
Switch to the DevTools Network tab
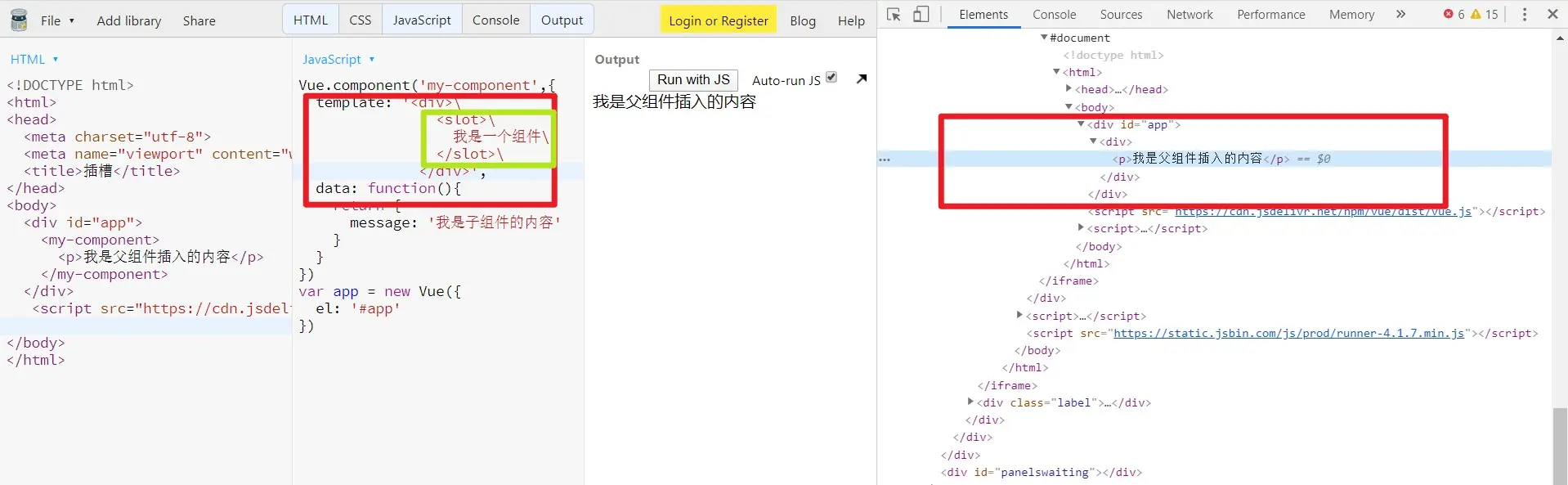1190,14
